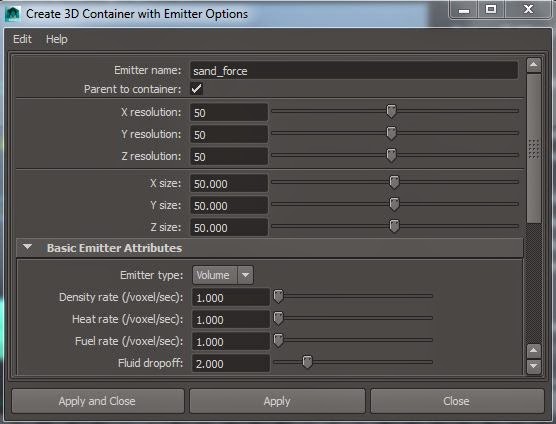This screenshot has height=424, width=556.
Task: Open the Emitter type dropdown arrow
Action: tap(245, 275)
